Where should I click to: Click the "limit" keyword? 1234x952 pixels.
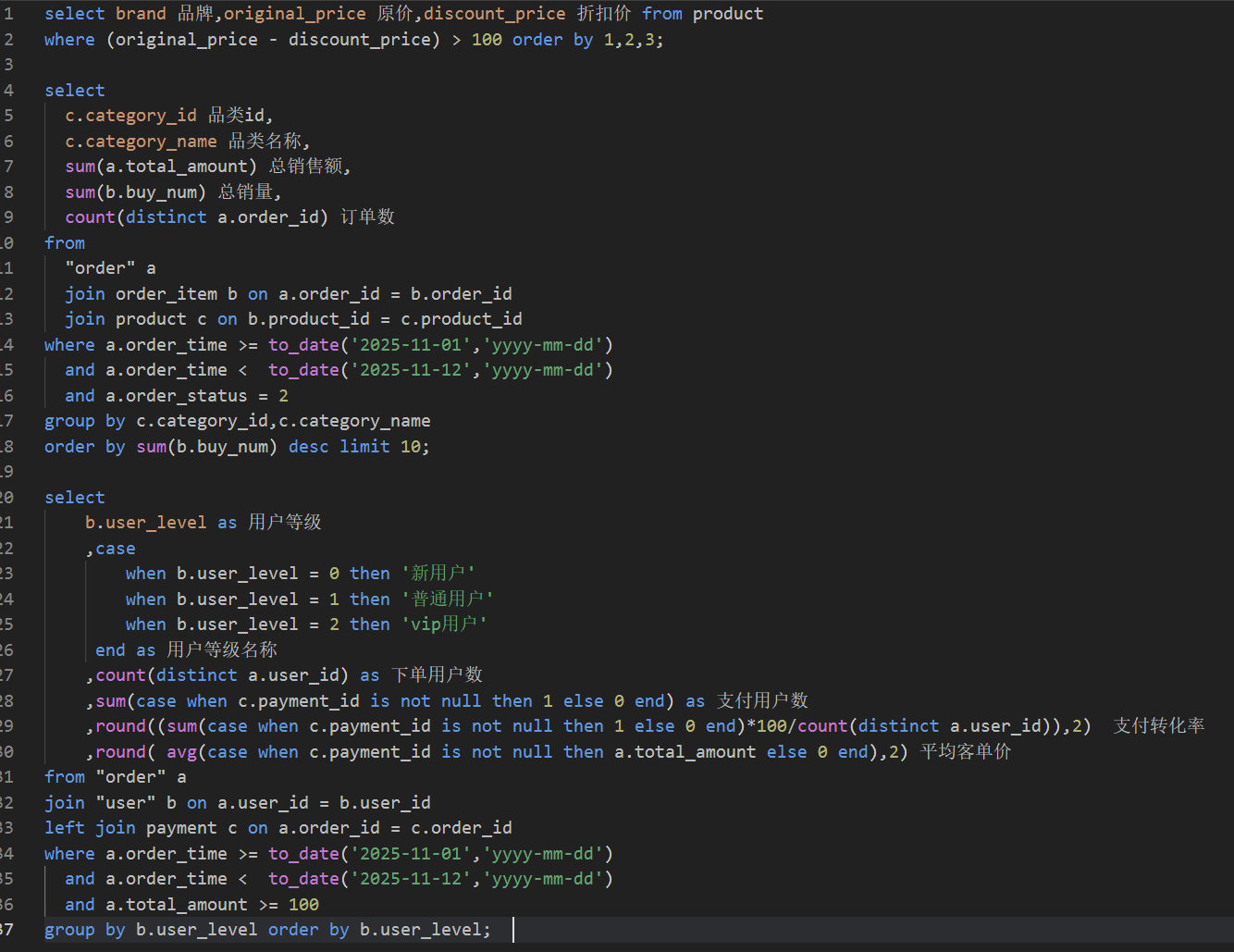click(364, 447)
